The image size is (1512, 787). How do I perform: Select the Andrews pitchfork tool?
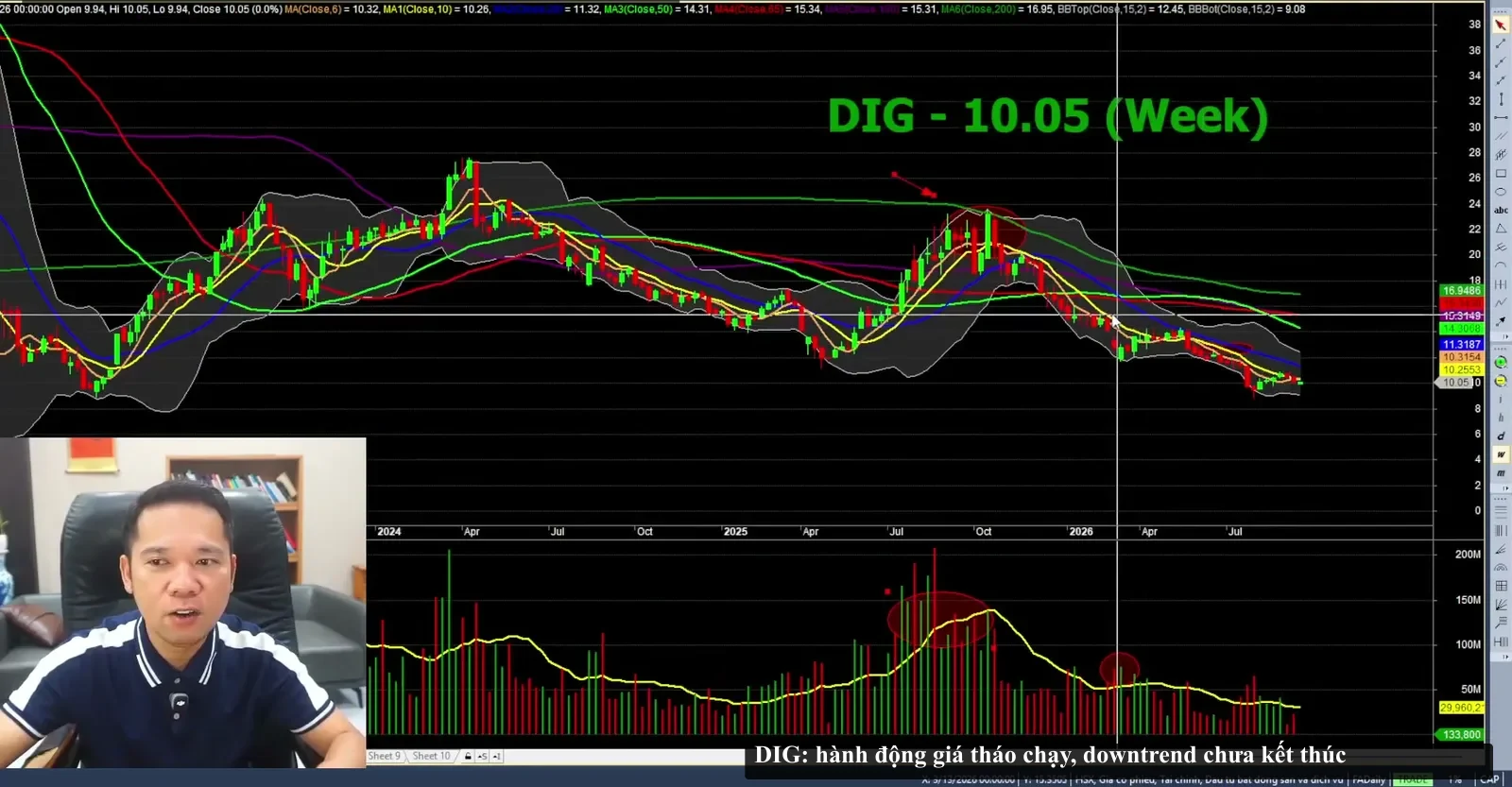[x=1501, y=248]
